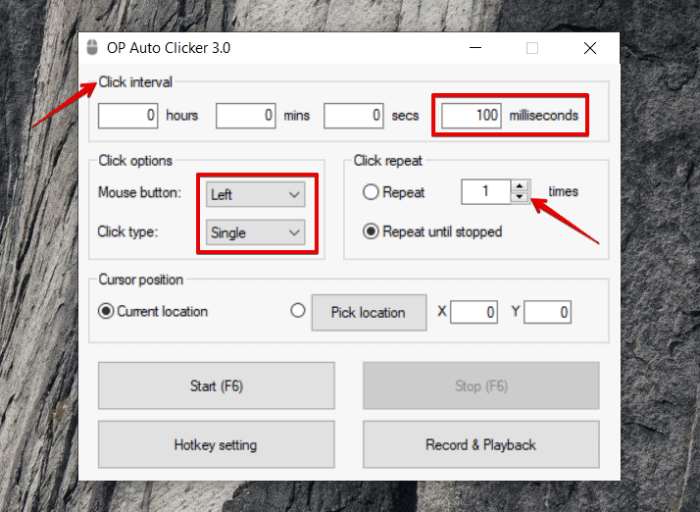This screenshot has width=700, height=512.
Task: Focus the mins input field
Action: tap(246, 116)
